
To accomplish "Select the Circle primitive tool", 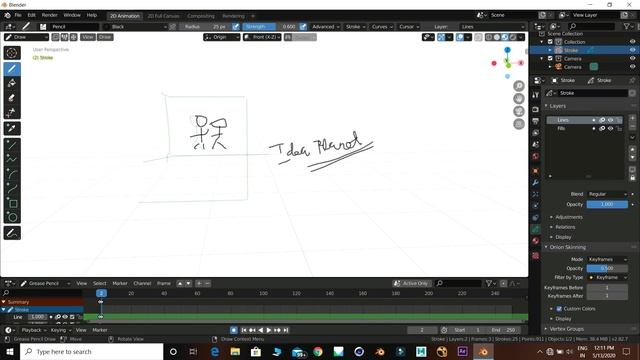I will coord(12,217).
